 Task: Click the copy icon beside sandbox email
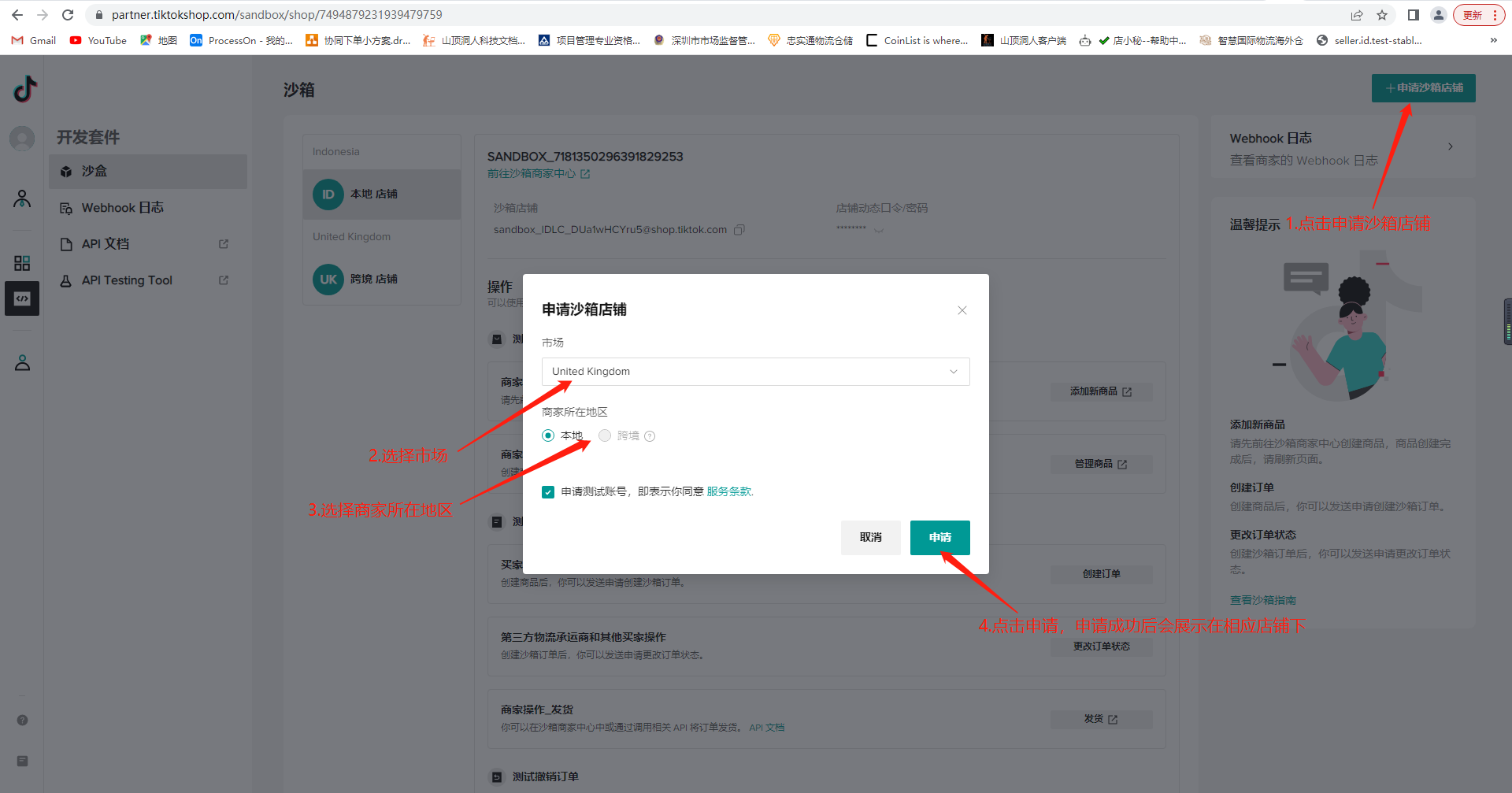(x=739, y=230)
